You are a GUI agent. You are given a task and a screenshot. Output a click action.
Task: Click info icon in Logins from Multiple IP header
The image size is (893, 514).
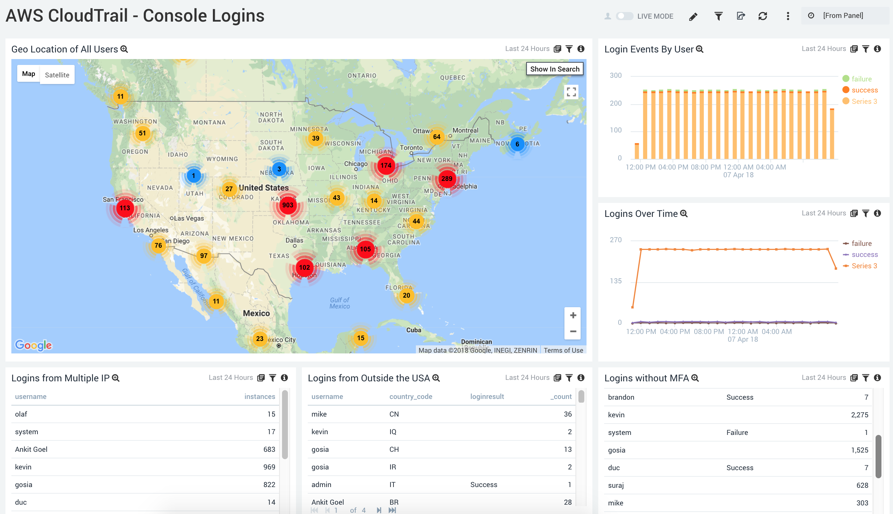pos(284,378)
